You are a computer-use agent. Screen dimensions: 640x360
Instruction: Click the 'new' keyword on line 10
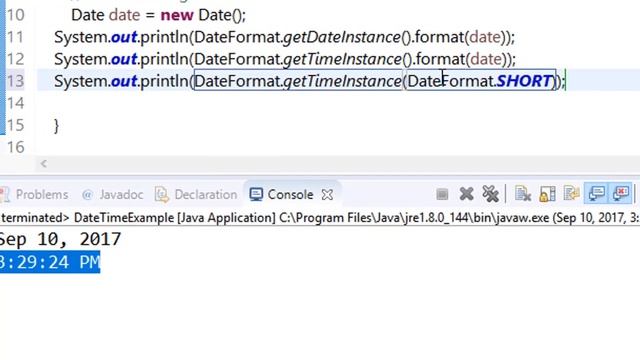(177, 16)
